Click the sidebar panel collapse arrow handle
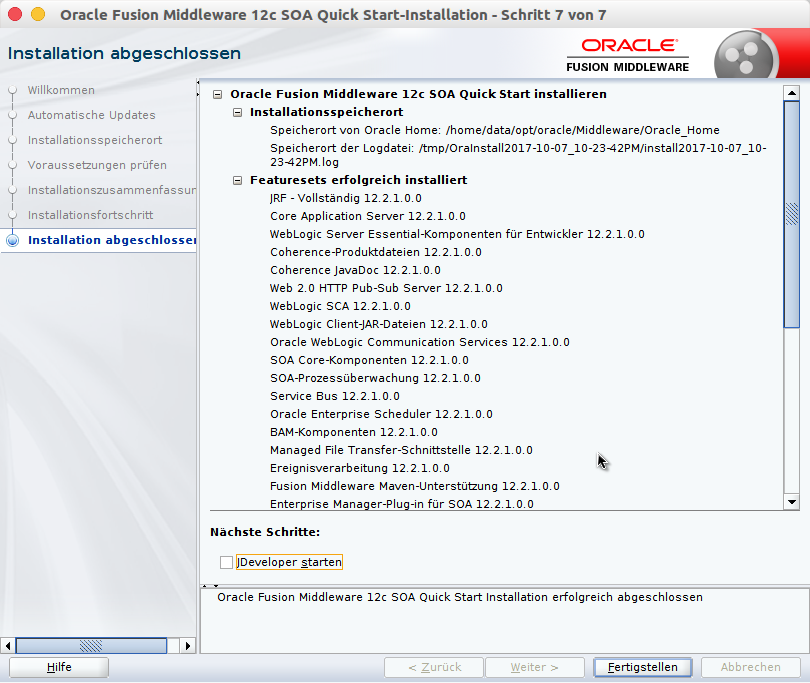The image size is (810, 683). click(x=198, y=88)
